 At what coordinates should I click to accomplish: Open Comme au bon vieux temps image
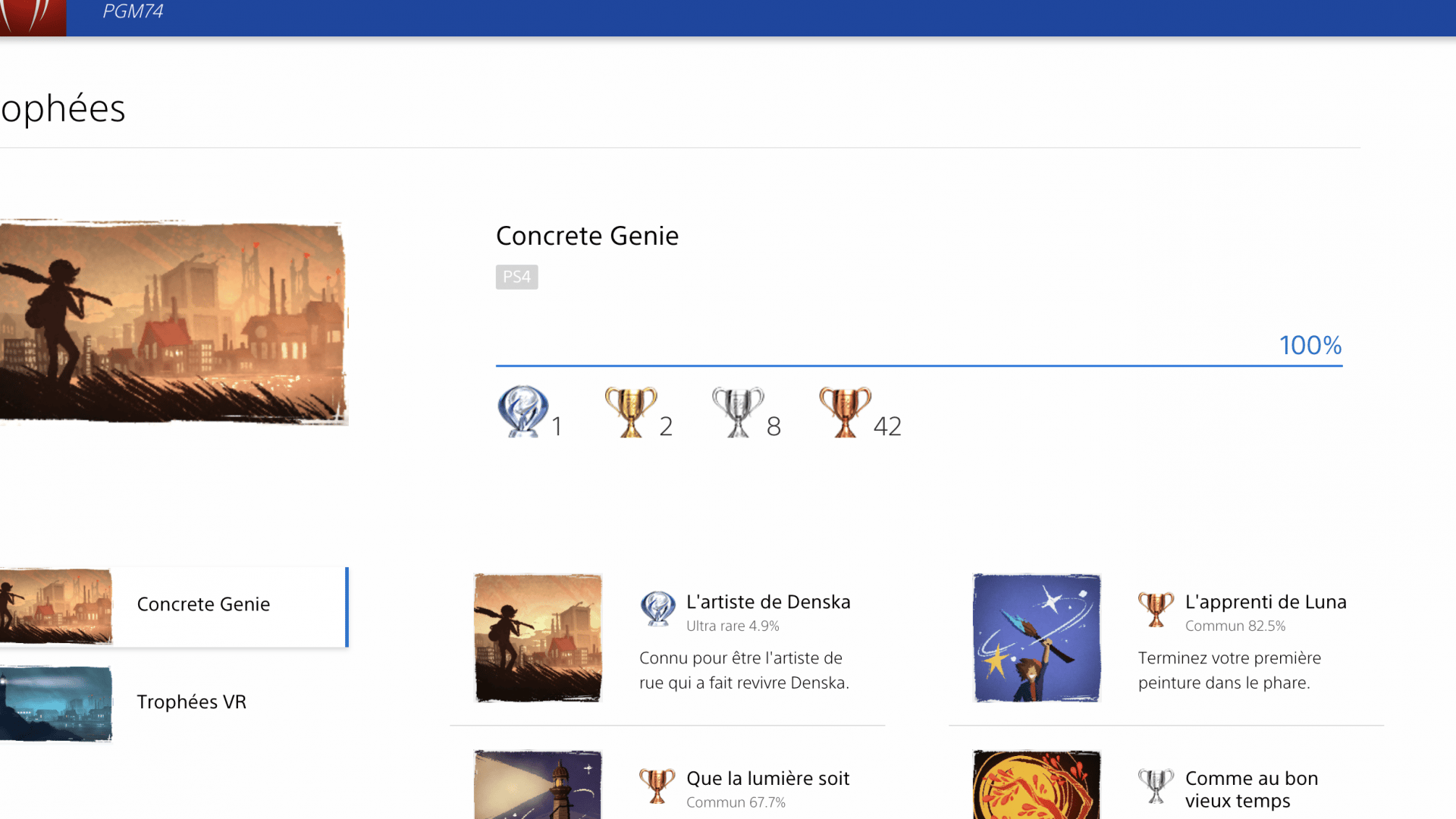(x=1037, y=784)
